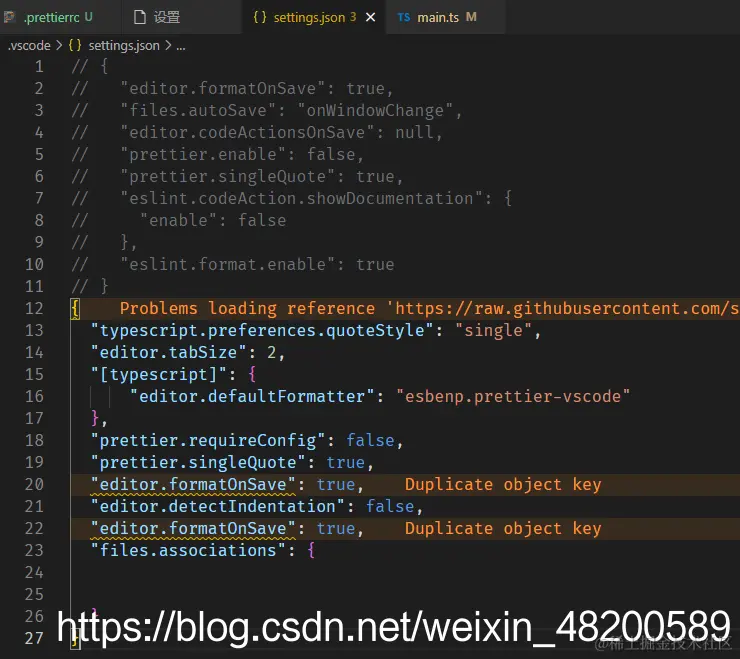Screen dimensions: 740x659
Task: Switch to the main.ts tab
Action: (x=446, y=17)
